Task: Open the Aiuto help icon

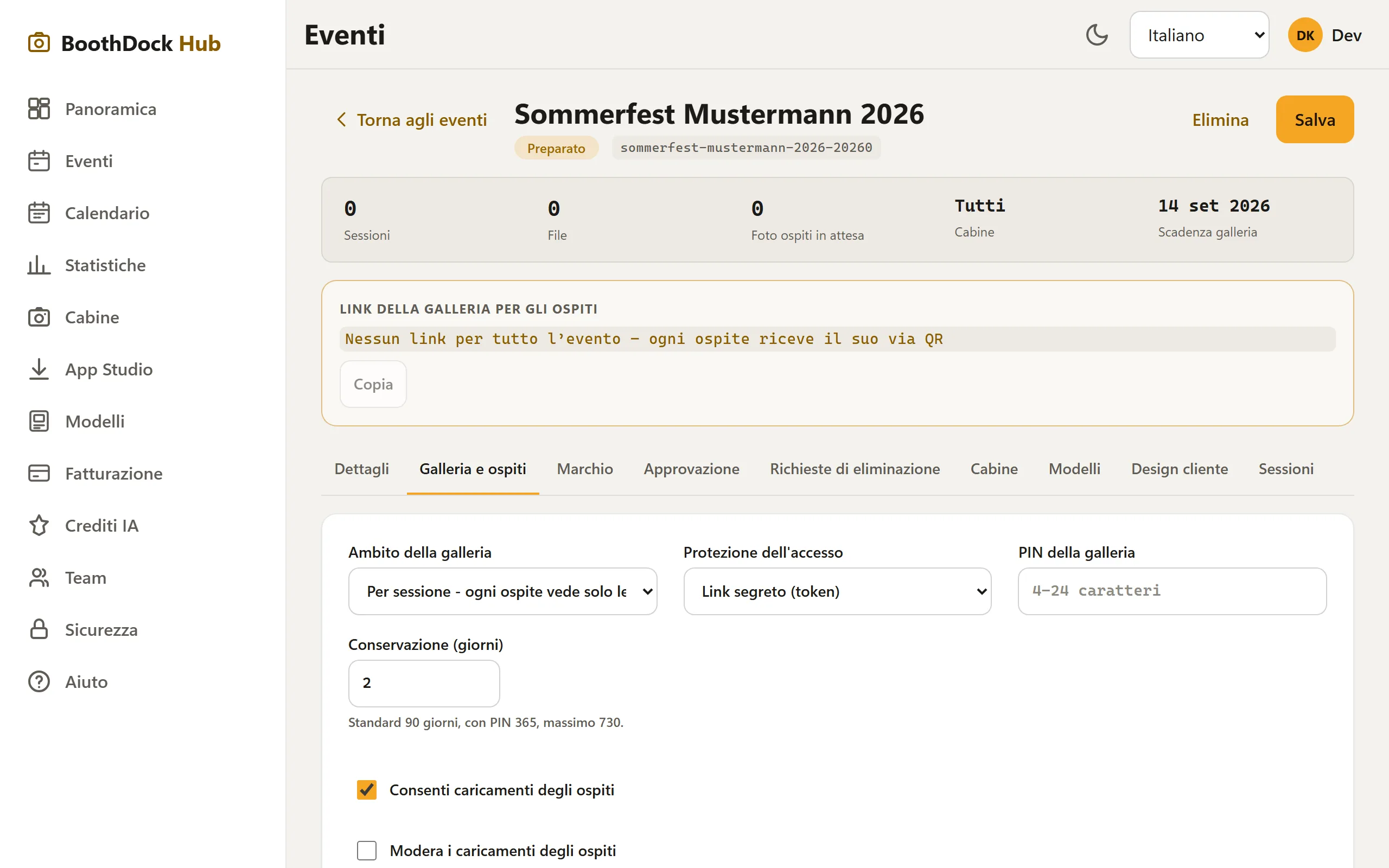Action: point(39,681)
